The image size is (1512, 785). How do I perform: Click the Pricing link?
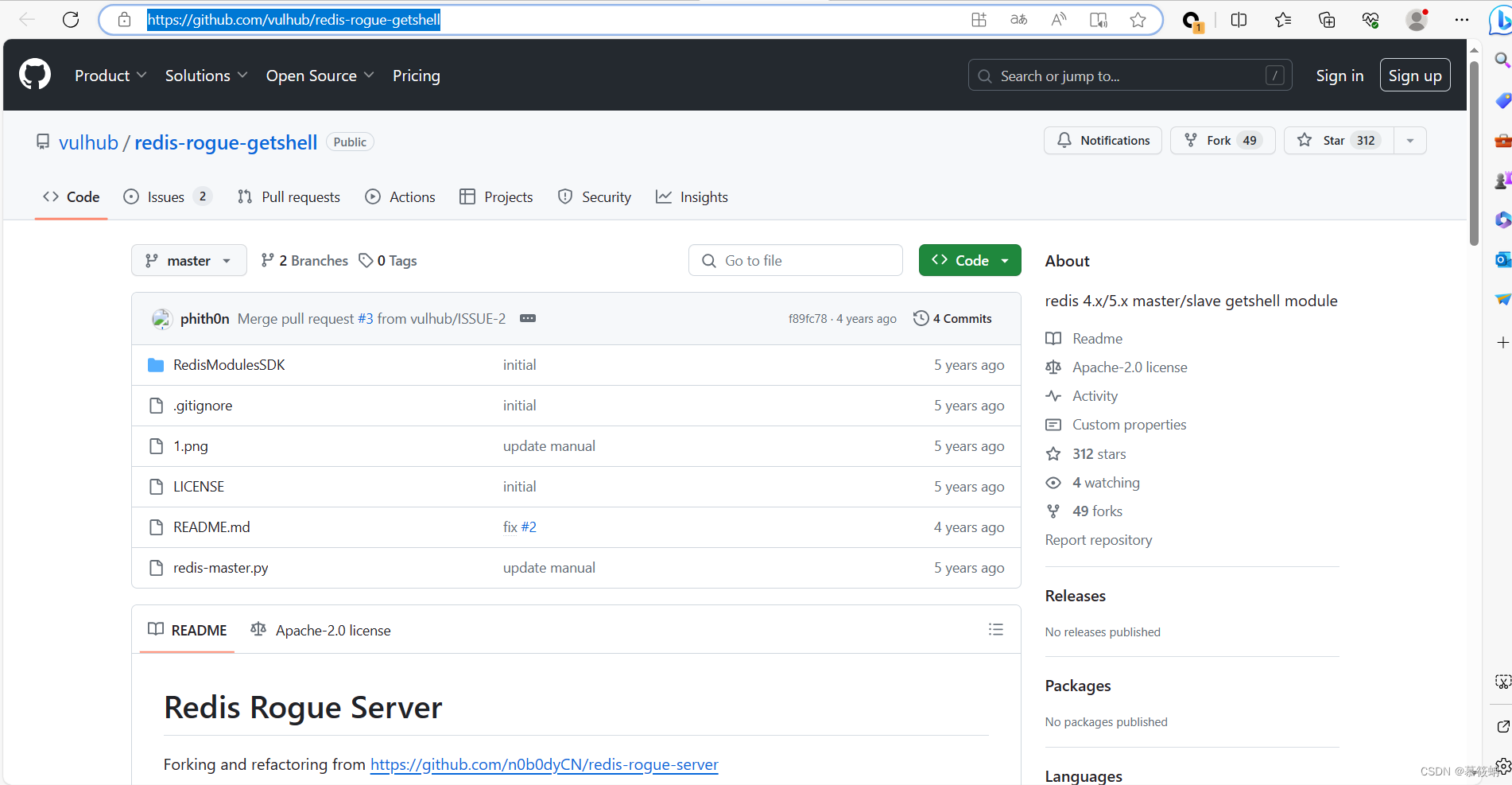tap(417, 76)
